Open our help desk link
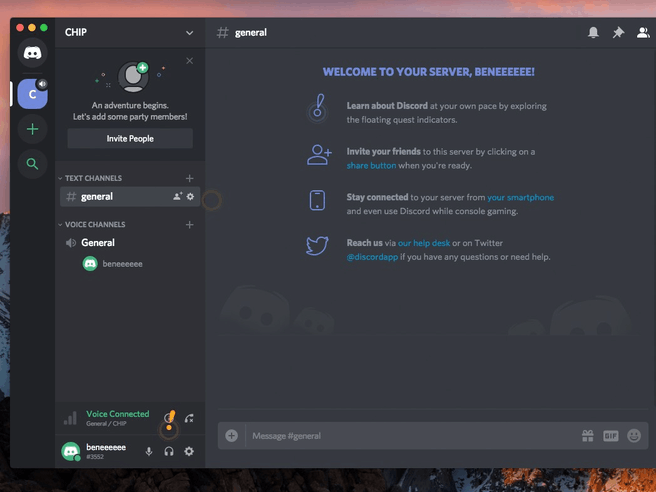The height and width of the screenshot is (492, 656). [424, 243]
